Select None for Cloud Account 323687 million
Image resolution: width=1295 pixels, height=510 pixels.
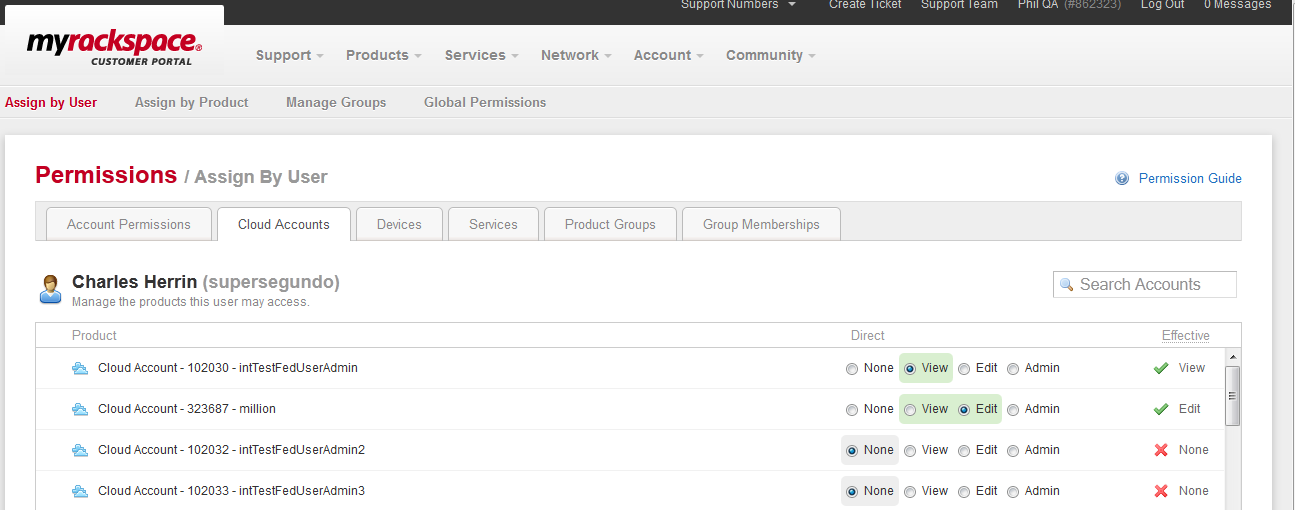click(x=852, y=410)
